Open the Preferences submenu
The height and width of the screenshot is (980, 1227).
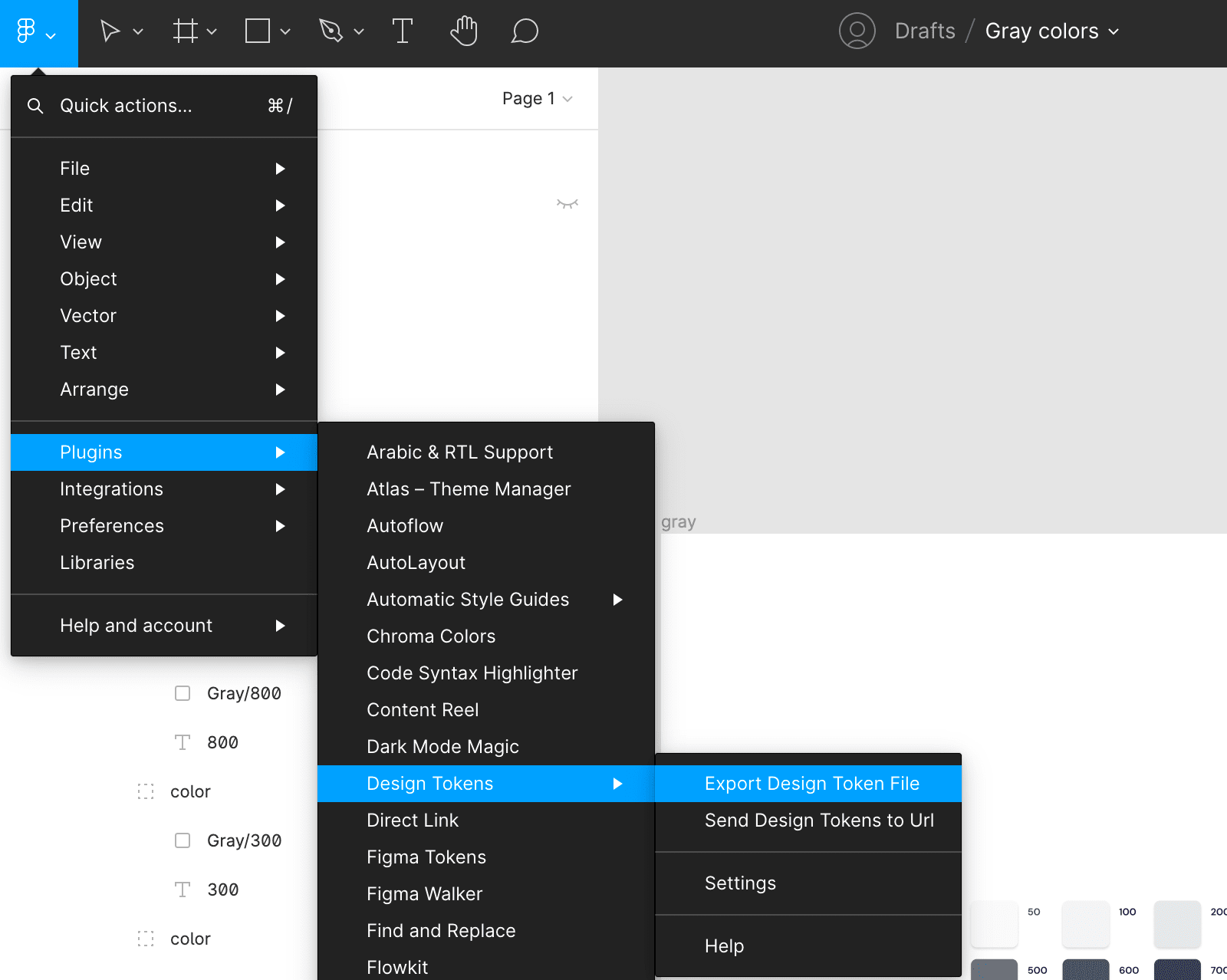(164, 526)
